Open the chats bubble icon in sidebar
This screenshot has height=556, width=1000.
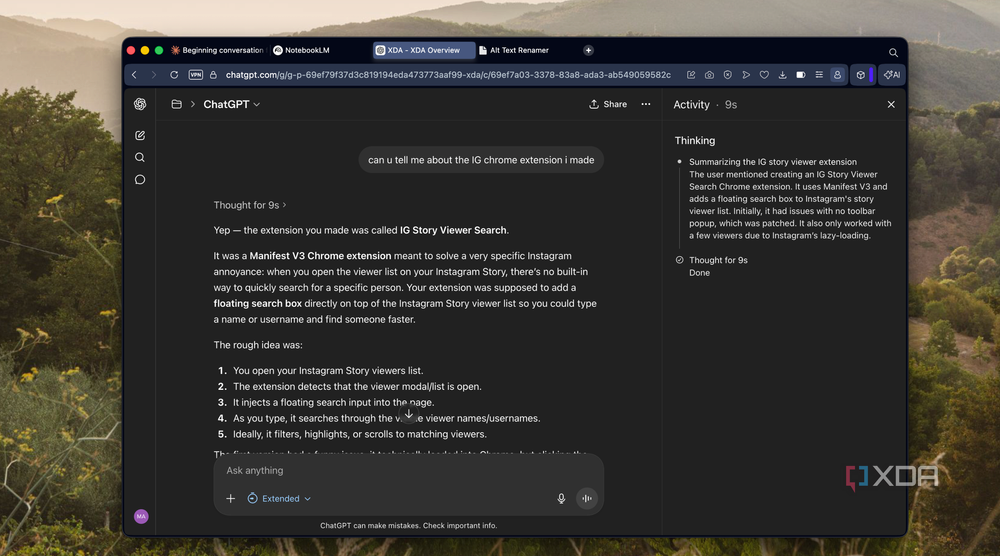click(140, 180)
